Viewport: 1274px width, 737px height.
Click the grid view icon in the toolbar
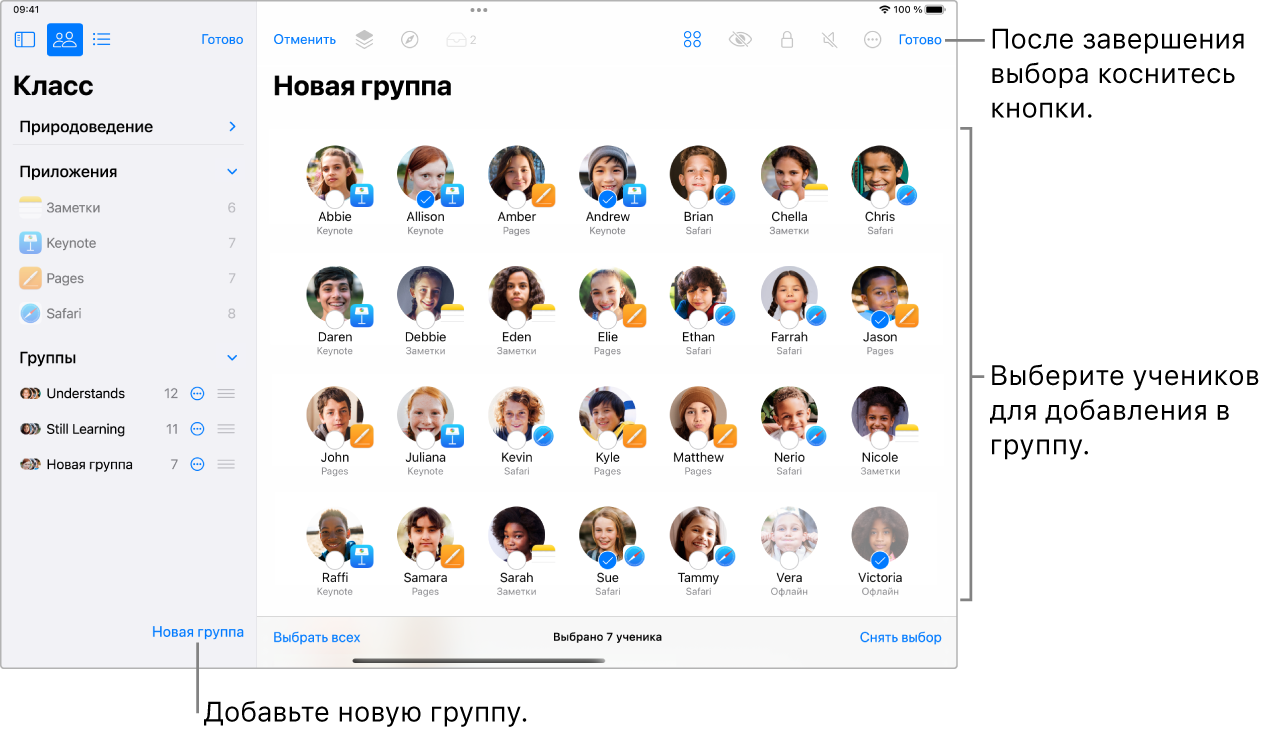pos(692,39)
